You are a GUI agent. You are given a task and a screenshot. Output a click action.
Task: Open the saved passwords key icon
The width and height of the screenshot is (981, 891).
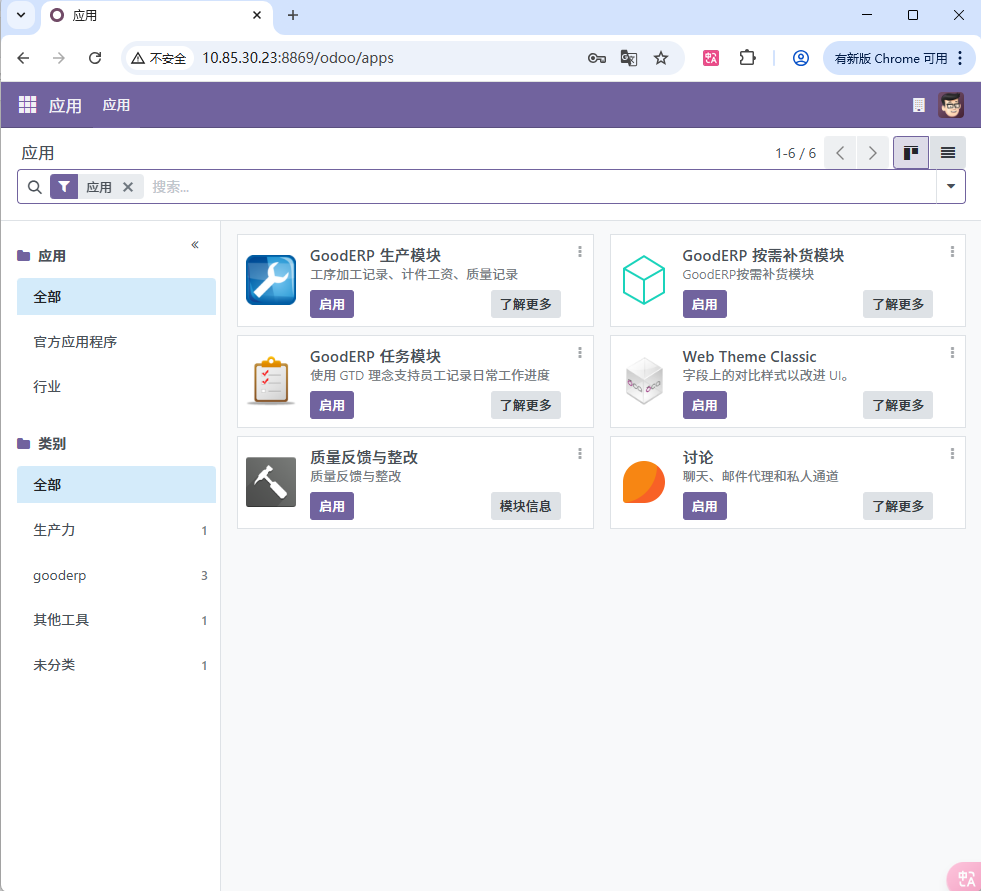pyautogui.click(x=596, y=58)
